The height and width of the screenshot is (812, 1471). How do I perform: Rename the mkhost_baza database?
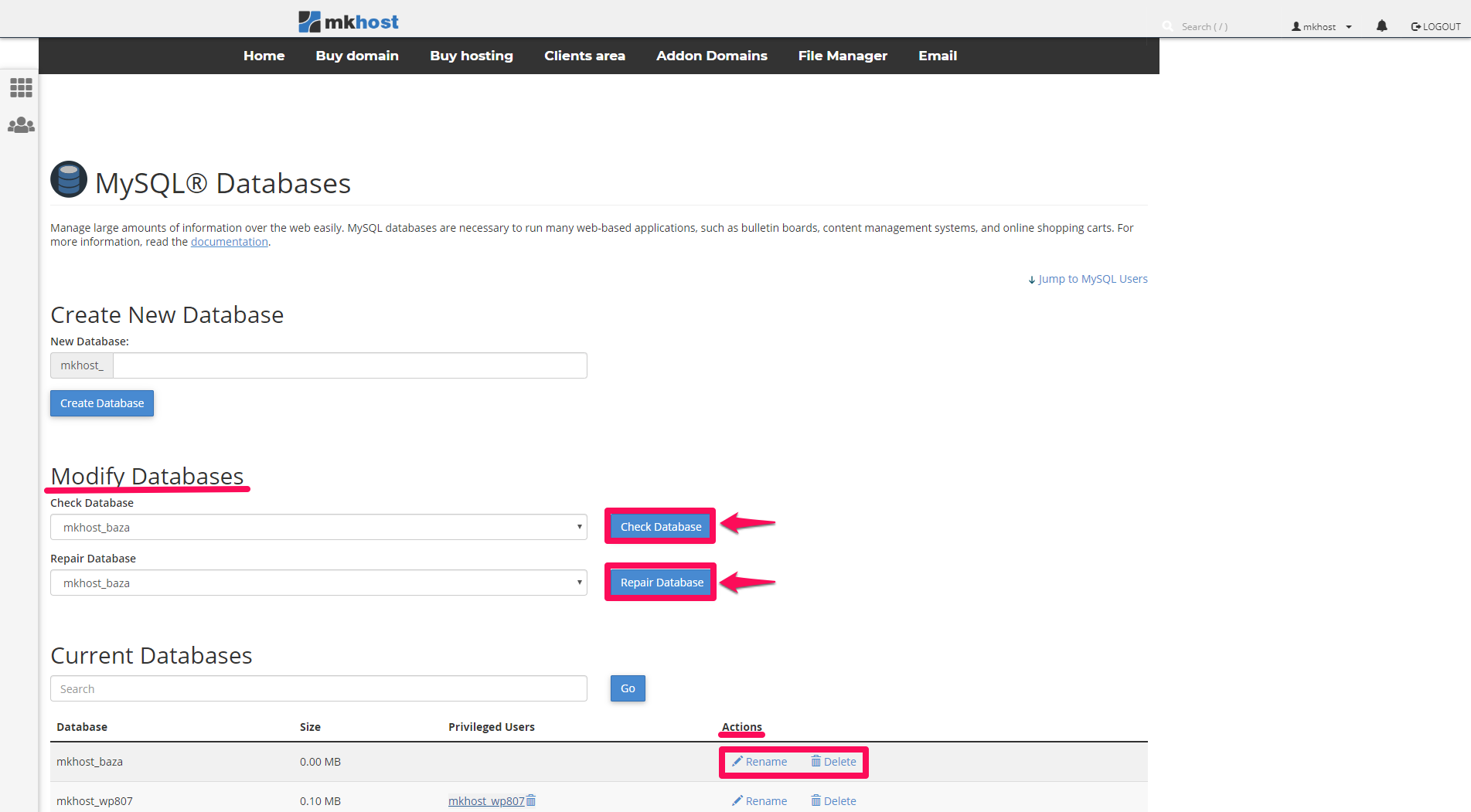(x=759, y=762)
